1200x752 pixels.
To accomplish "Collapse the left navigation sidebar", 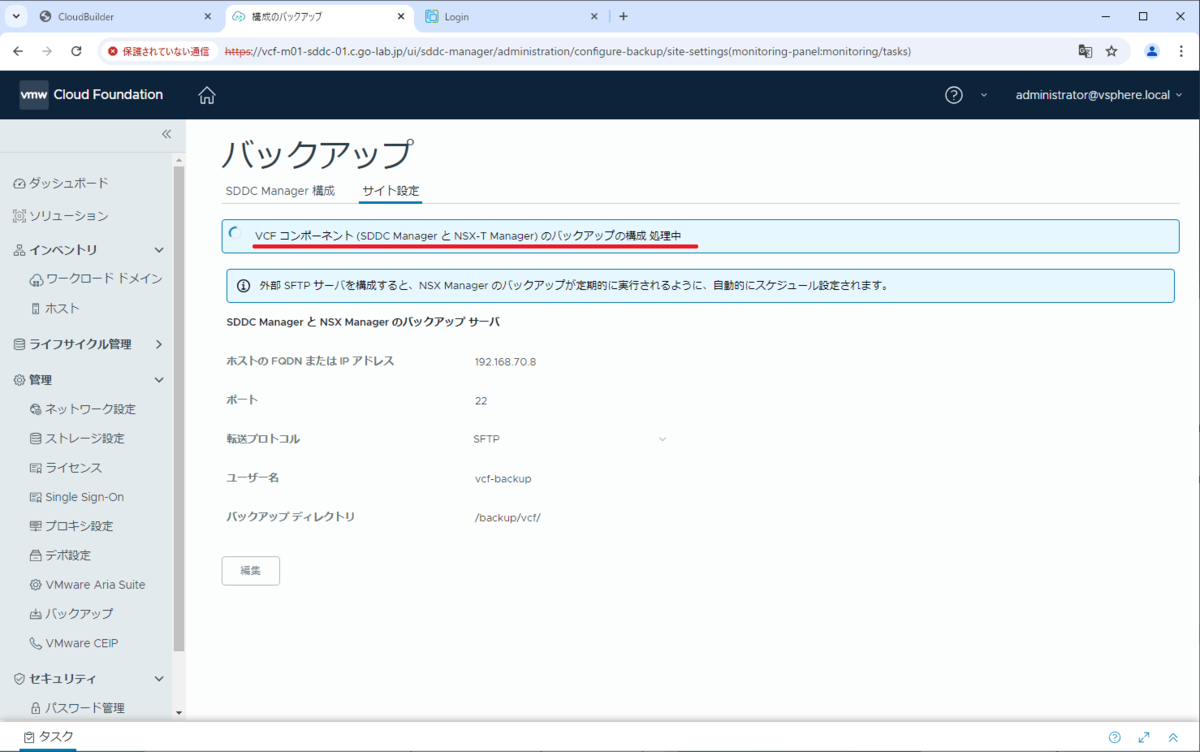I will pos(167,134).
